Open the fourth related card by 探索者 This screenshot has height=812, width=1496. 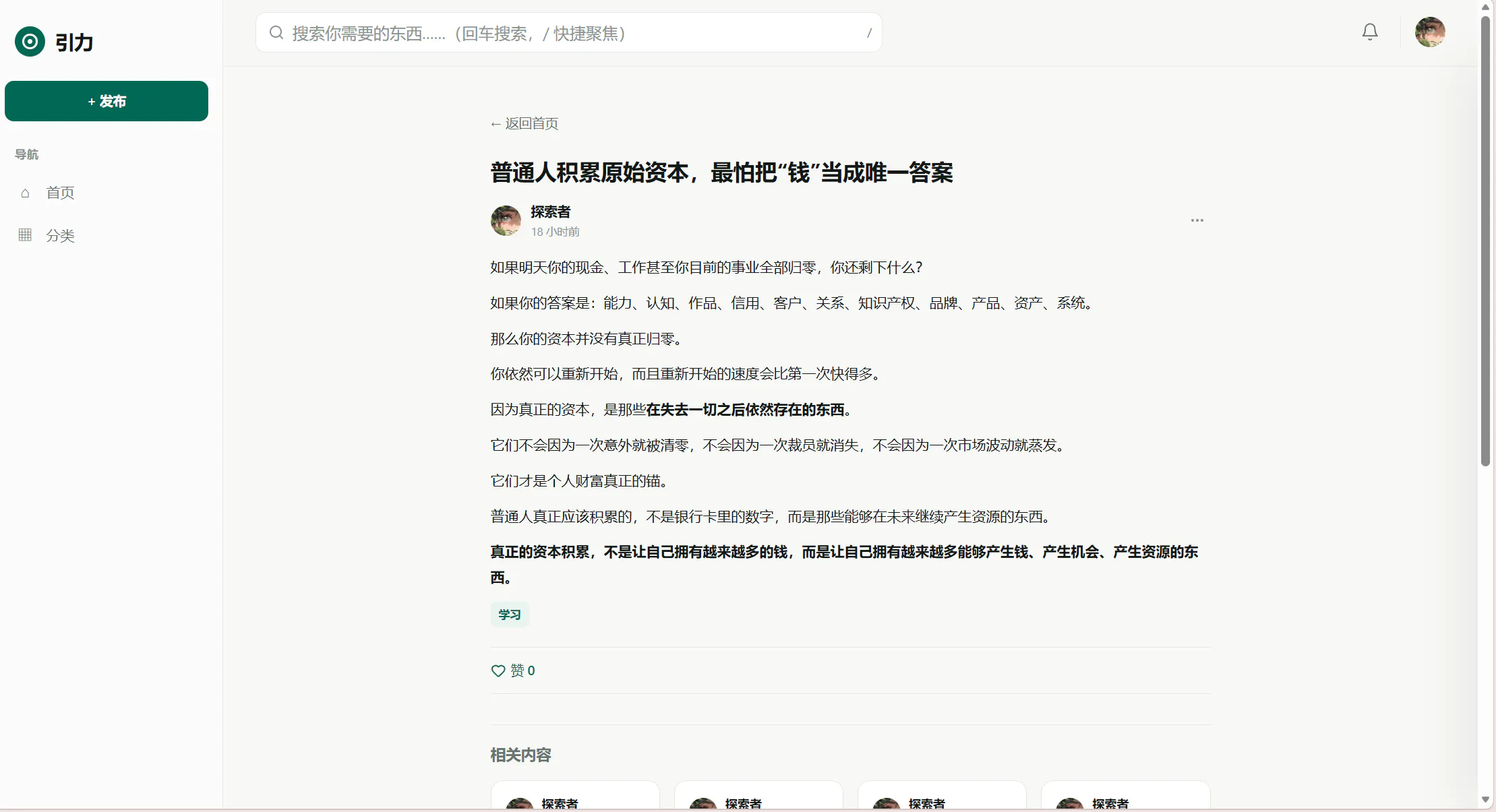click(x=1125, y=795)
